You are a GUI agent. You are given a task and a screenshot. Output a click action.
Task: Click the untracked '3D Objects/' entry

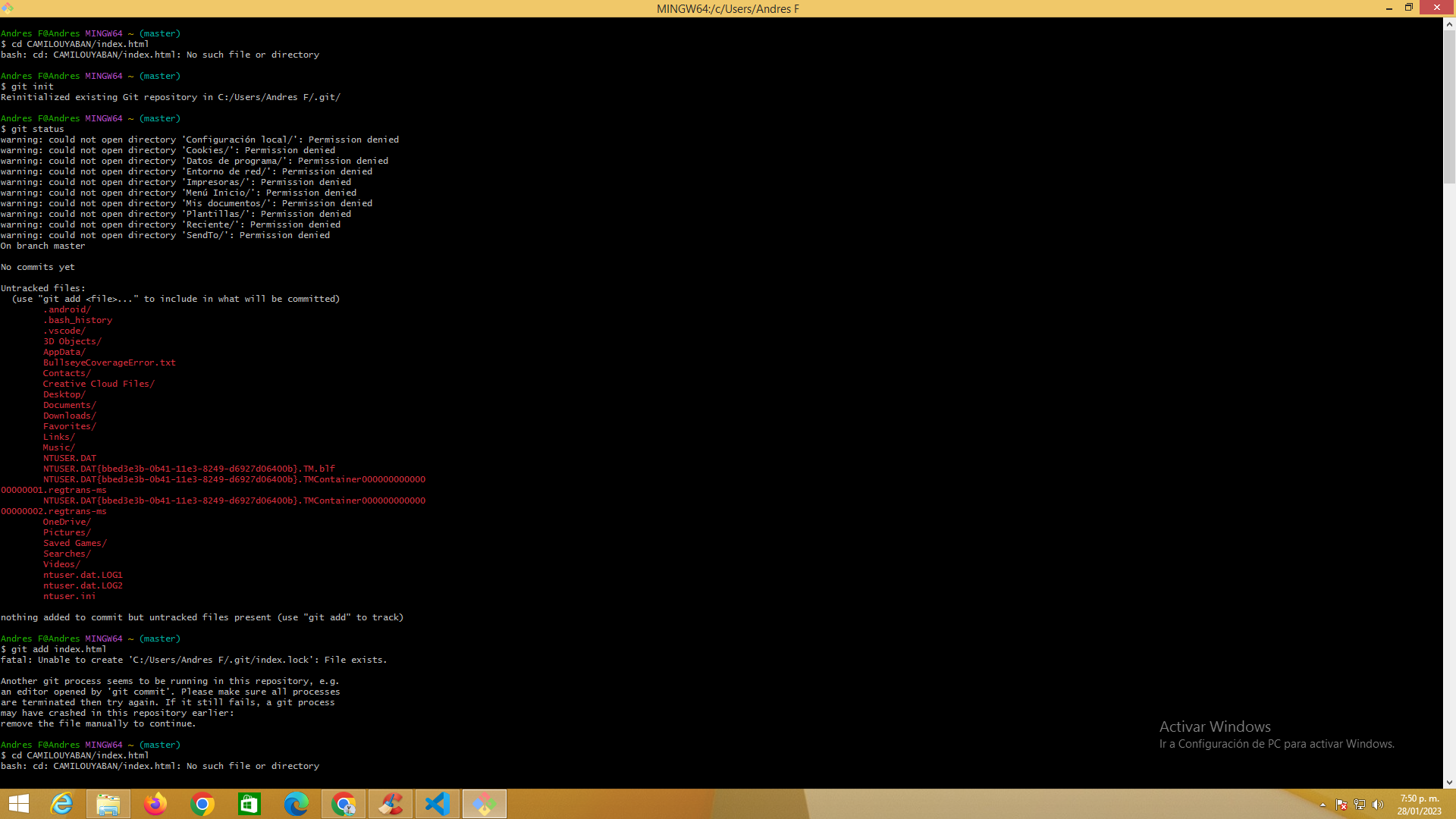(x=72, y=341)
